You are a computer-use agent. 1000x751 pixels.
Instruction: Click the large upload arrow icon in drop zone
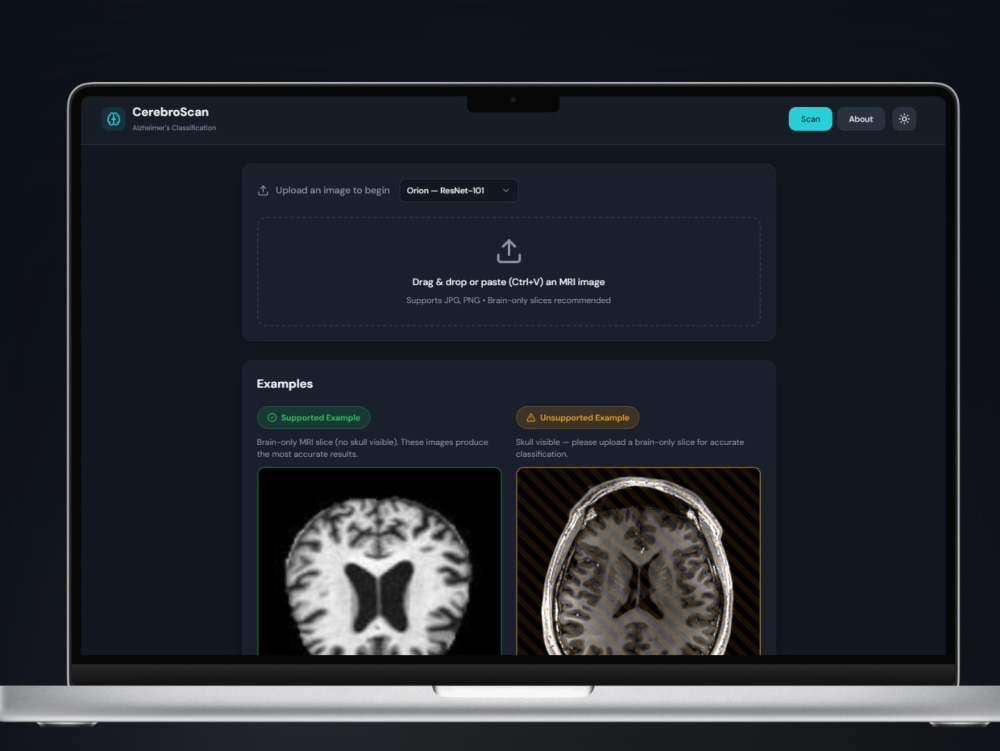pyautogui.click(x=508, y=251)
